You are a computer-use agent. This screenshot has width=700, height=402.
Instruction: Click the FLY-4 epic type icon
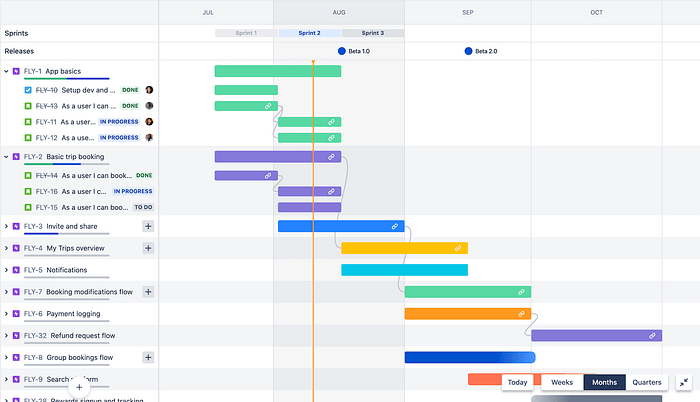(x=16, y=248)
